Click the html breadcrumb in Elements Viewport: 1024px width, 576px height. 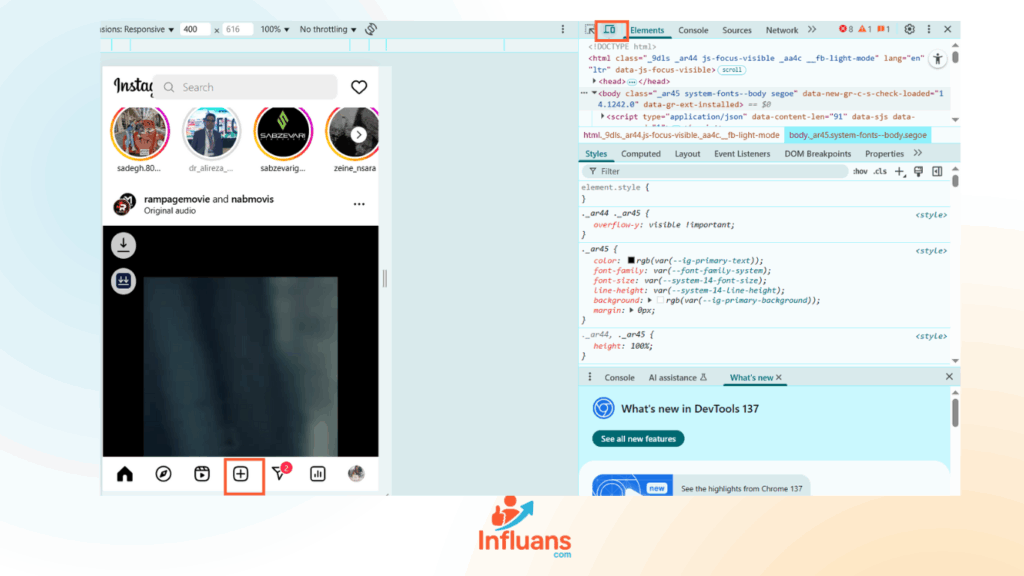point(681,135)
